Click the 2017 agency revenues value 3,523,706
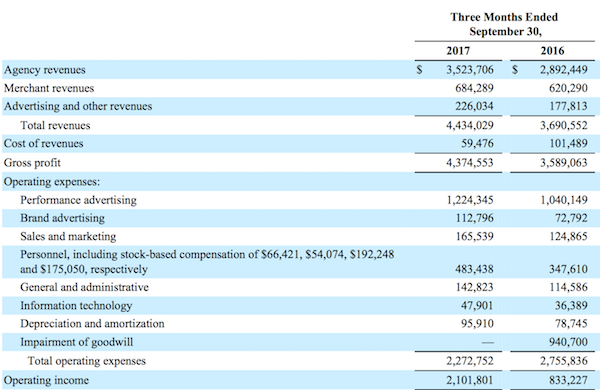This screenshot has width=600, height=390. [x=470, y=70]
